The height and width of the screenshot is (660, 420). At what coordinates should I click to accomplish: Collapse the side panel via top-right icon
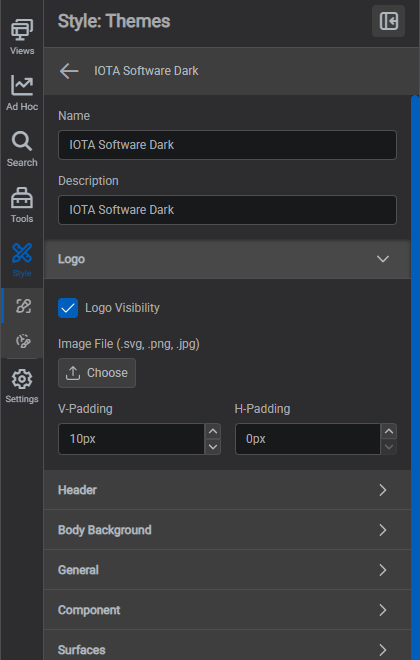[x=388, y=21]
